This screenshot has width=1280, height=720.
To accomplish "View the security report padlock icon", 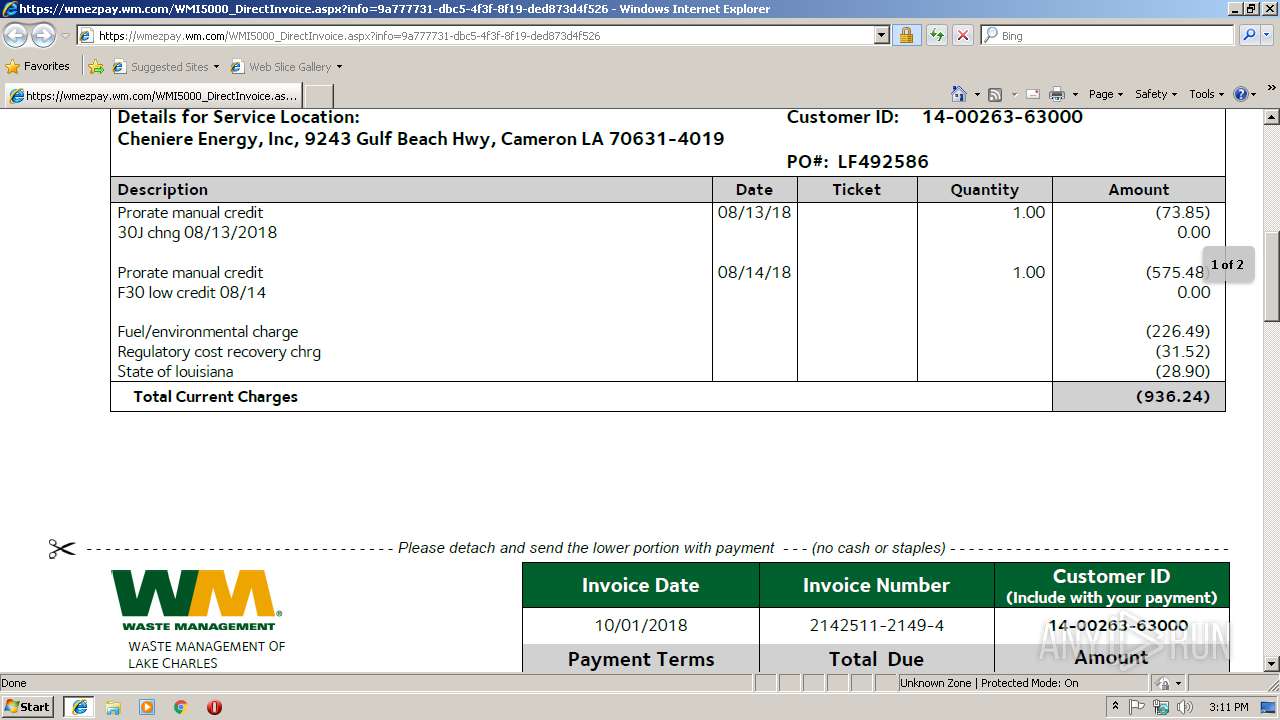I will [x=906, y=36].
